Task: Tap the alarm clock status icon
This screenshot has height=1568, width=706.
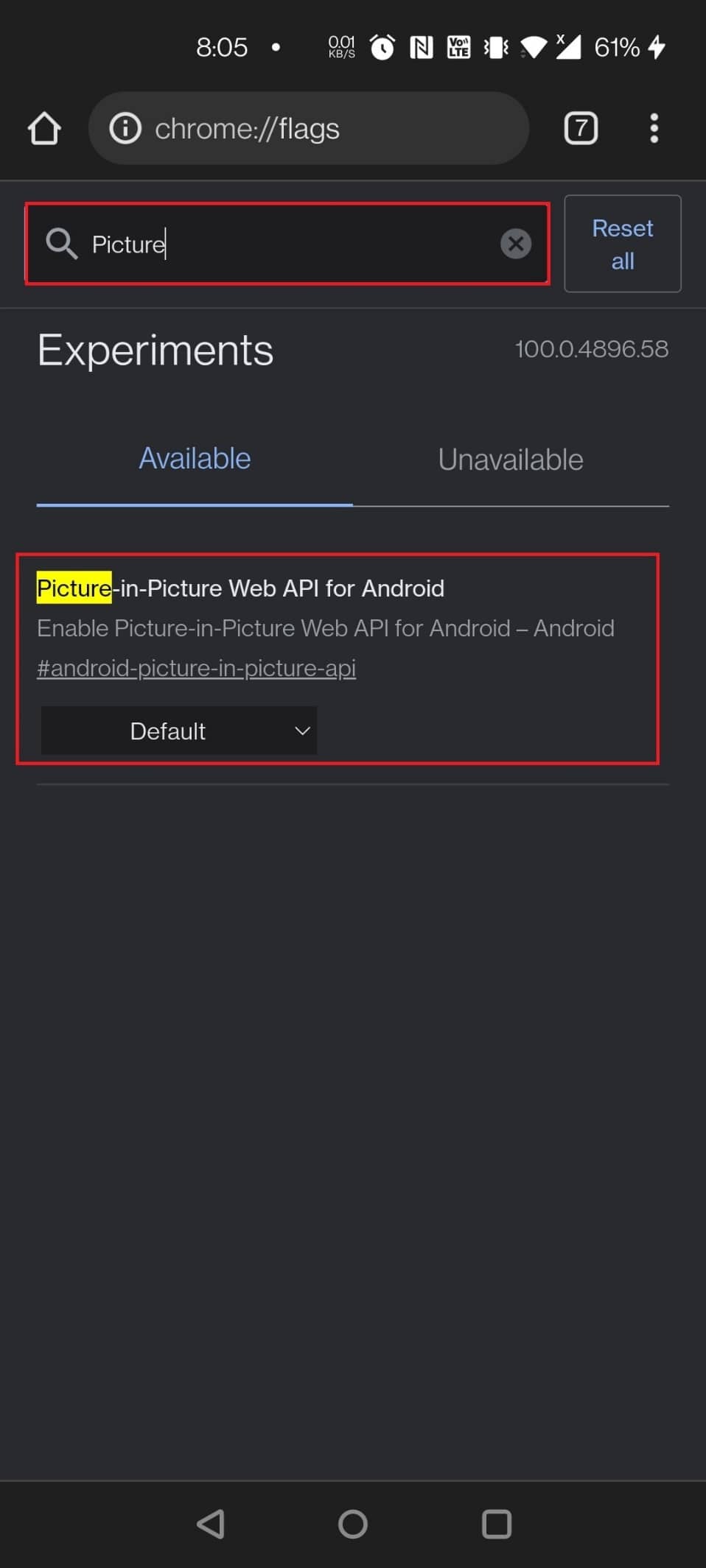Action: pos(382,48)
